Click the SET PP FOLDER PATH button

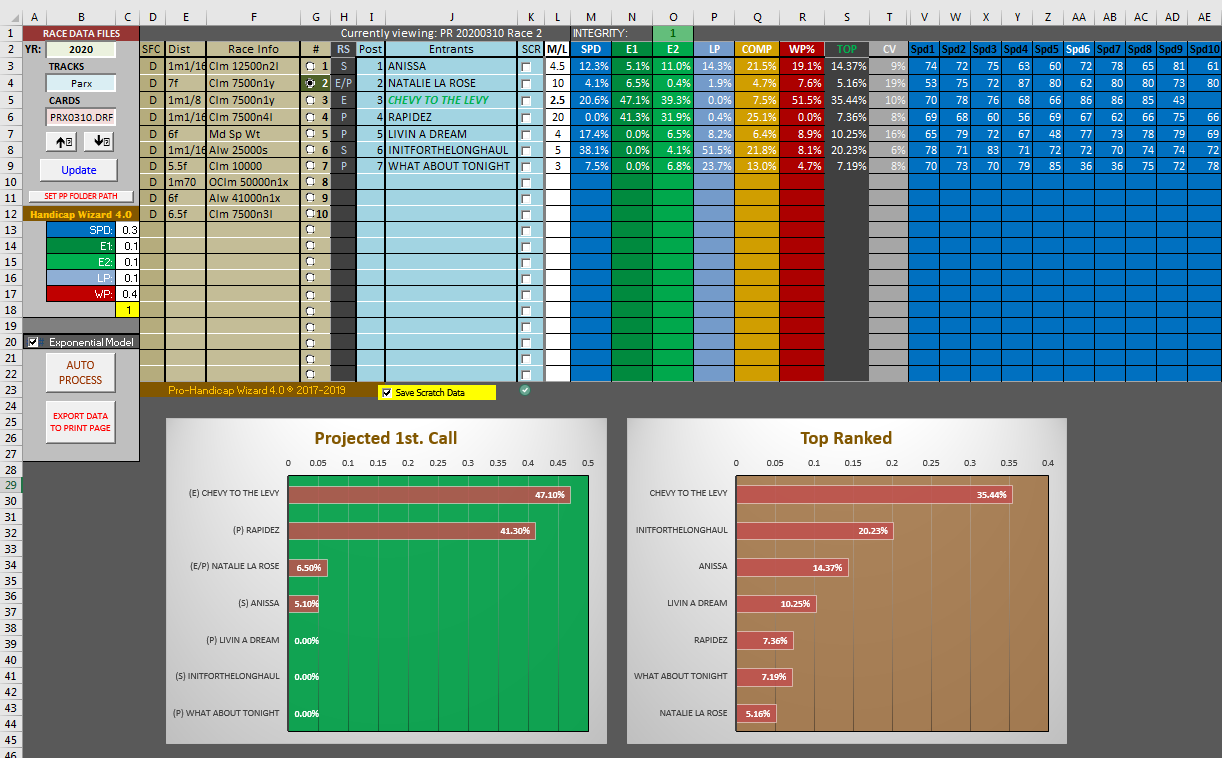[80, 196]
